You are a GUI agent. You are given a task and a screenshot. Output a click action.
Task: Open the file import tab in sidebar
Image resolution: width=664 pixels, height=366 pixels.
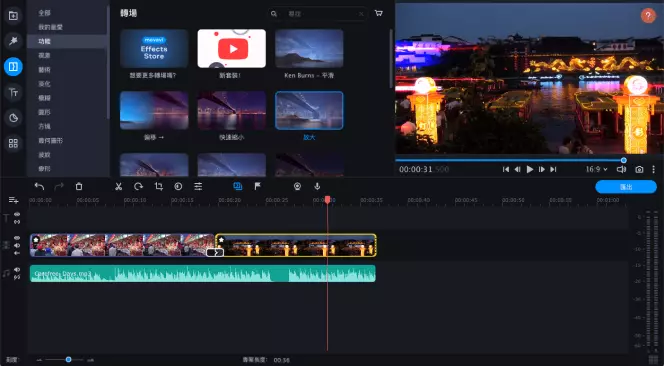click(x=13, y=16)
